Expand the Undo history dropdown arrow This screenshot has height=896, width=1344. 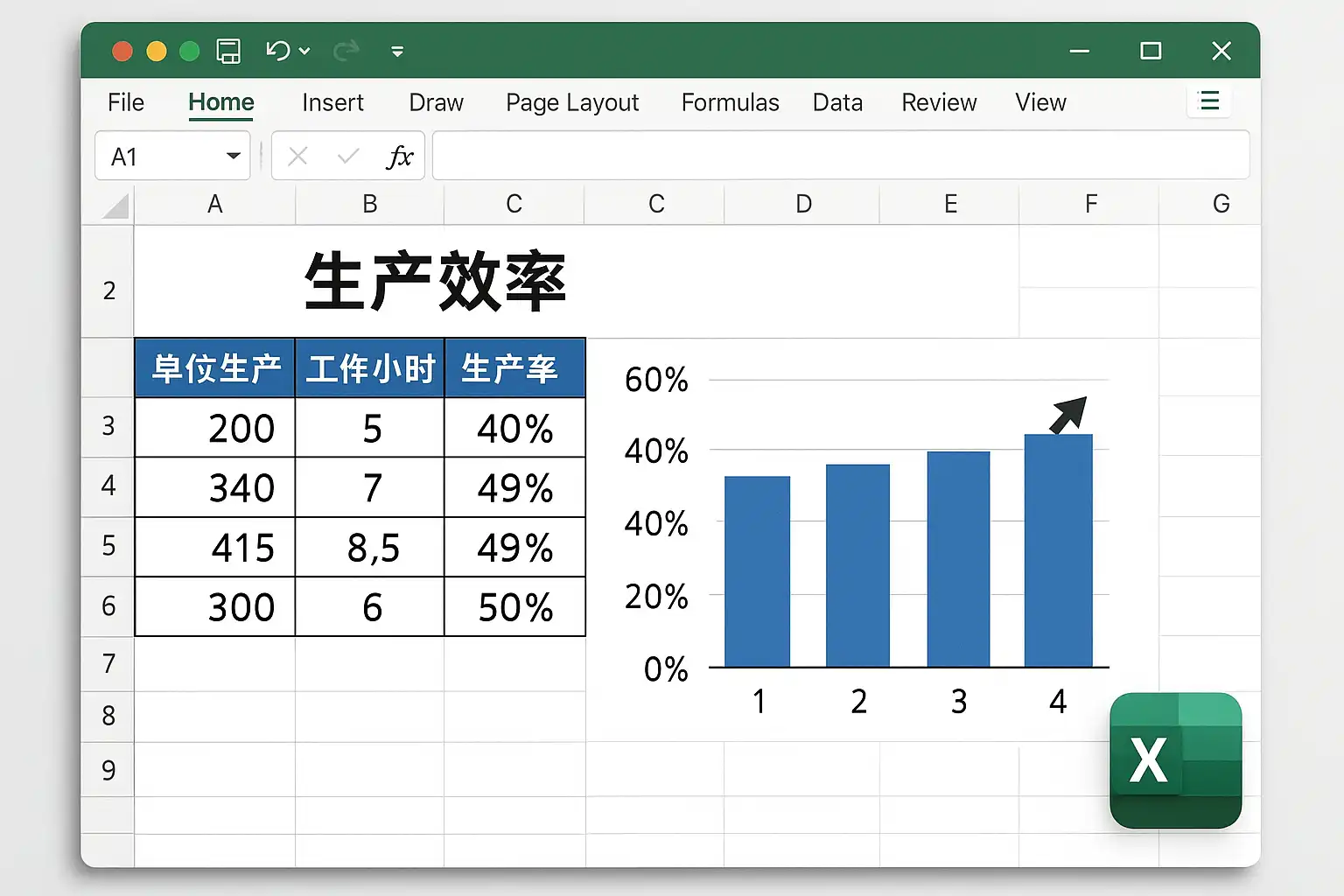pos(304,52)
